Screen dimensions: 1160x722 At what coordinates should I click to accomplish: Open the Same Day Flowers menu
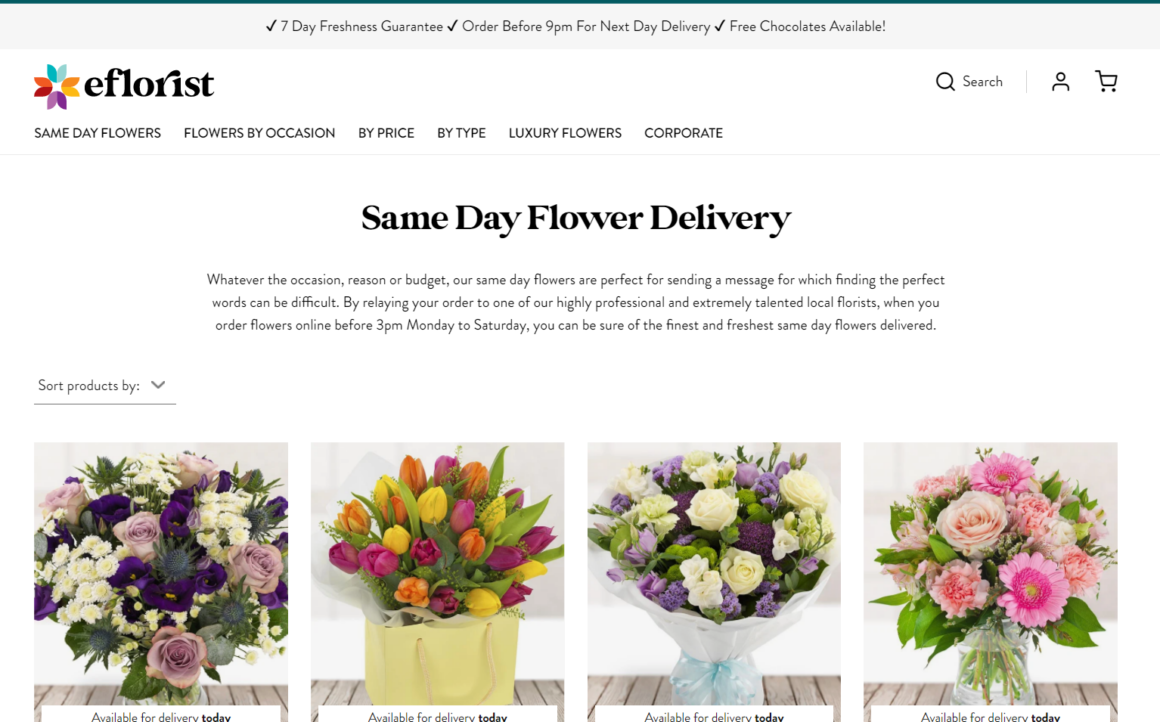[x=97, y=133]
